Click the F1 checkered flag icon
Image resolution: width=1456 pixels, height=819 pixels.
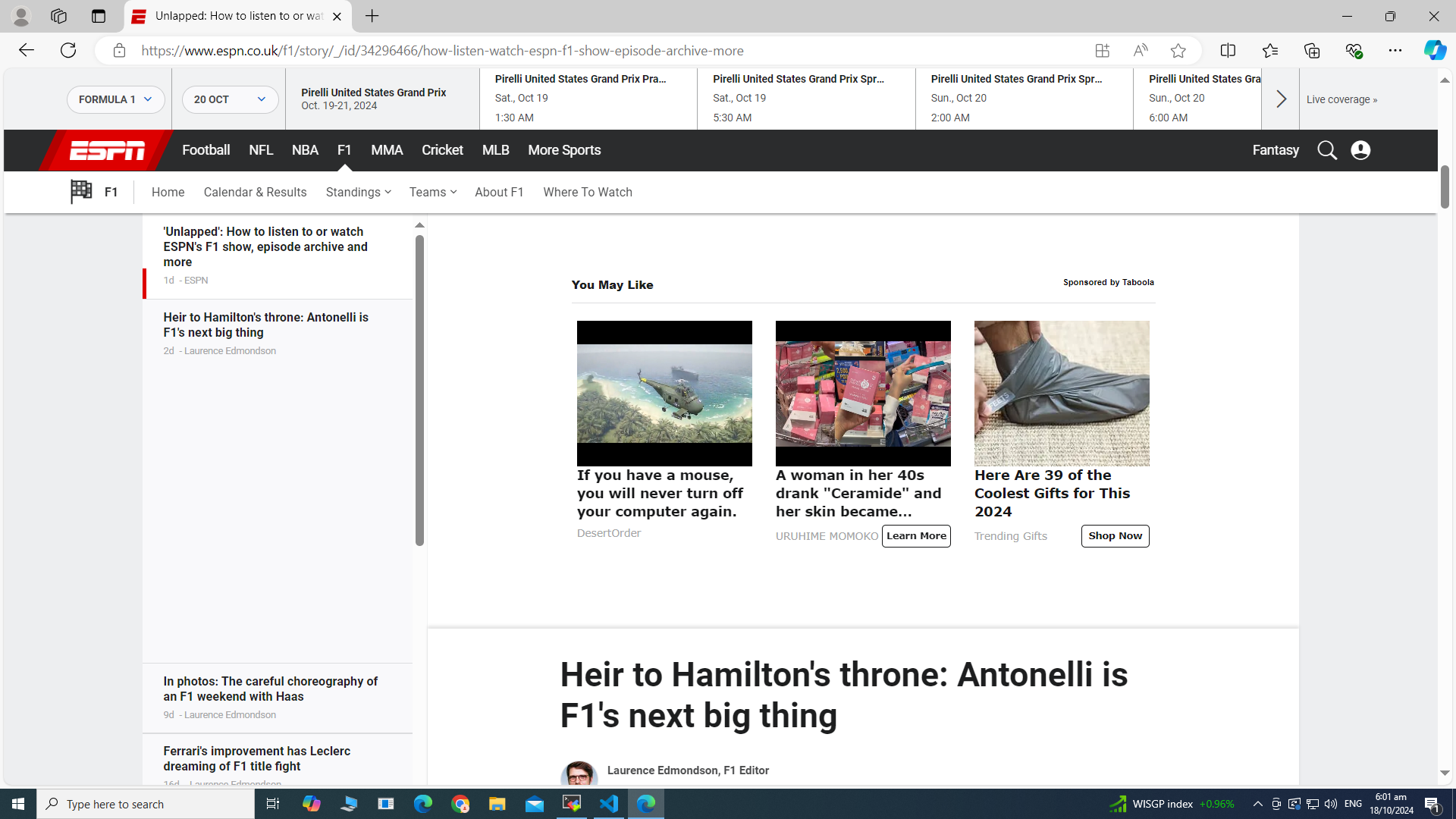pyautogui.click(x=81, y=192)
